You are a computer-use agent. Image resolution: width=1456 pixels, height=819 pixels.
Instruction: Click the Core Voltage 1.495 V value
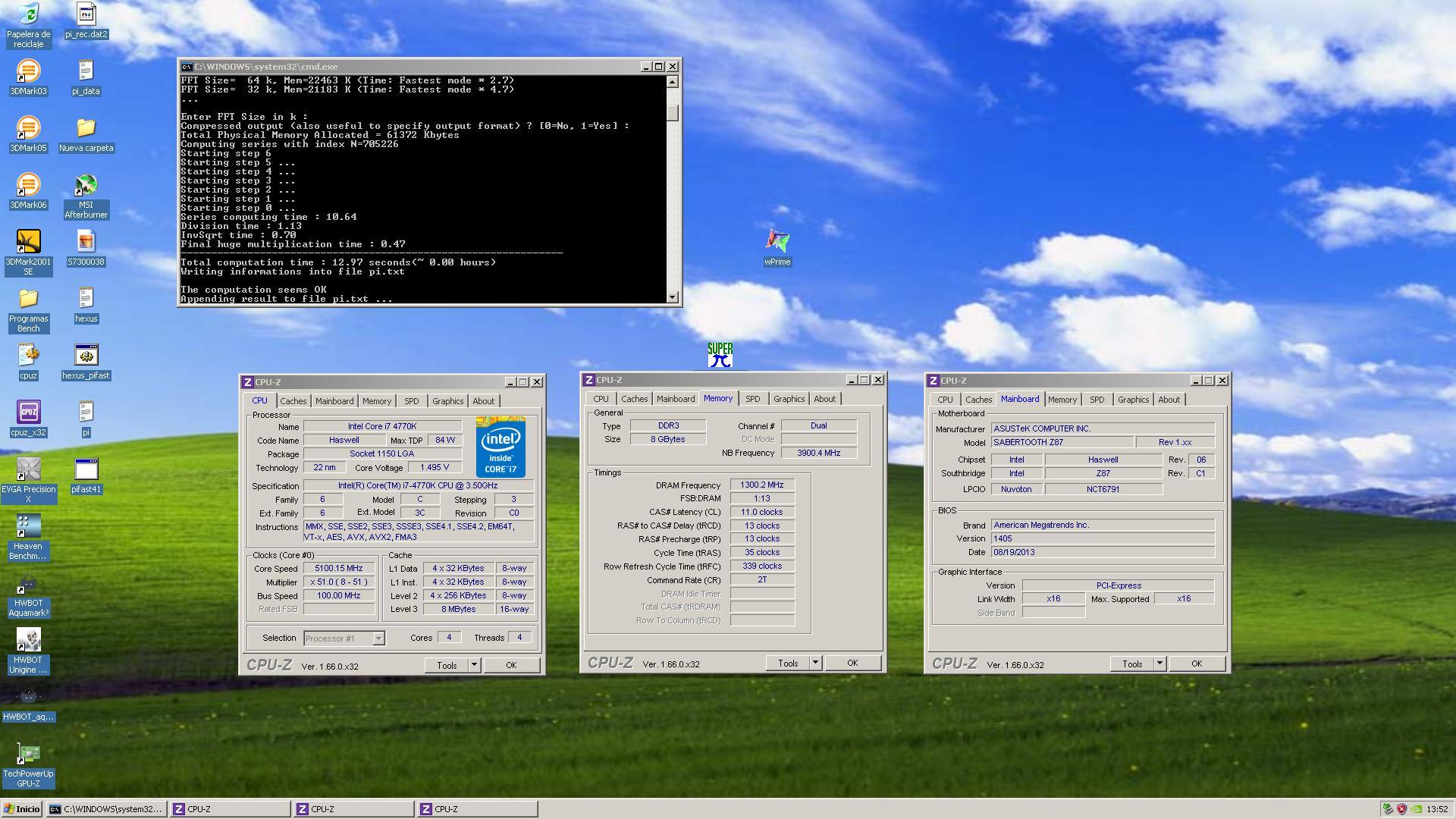(x=435, y=467)
